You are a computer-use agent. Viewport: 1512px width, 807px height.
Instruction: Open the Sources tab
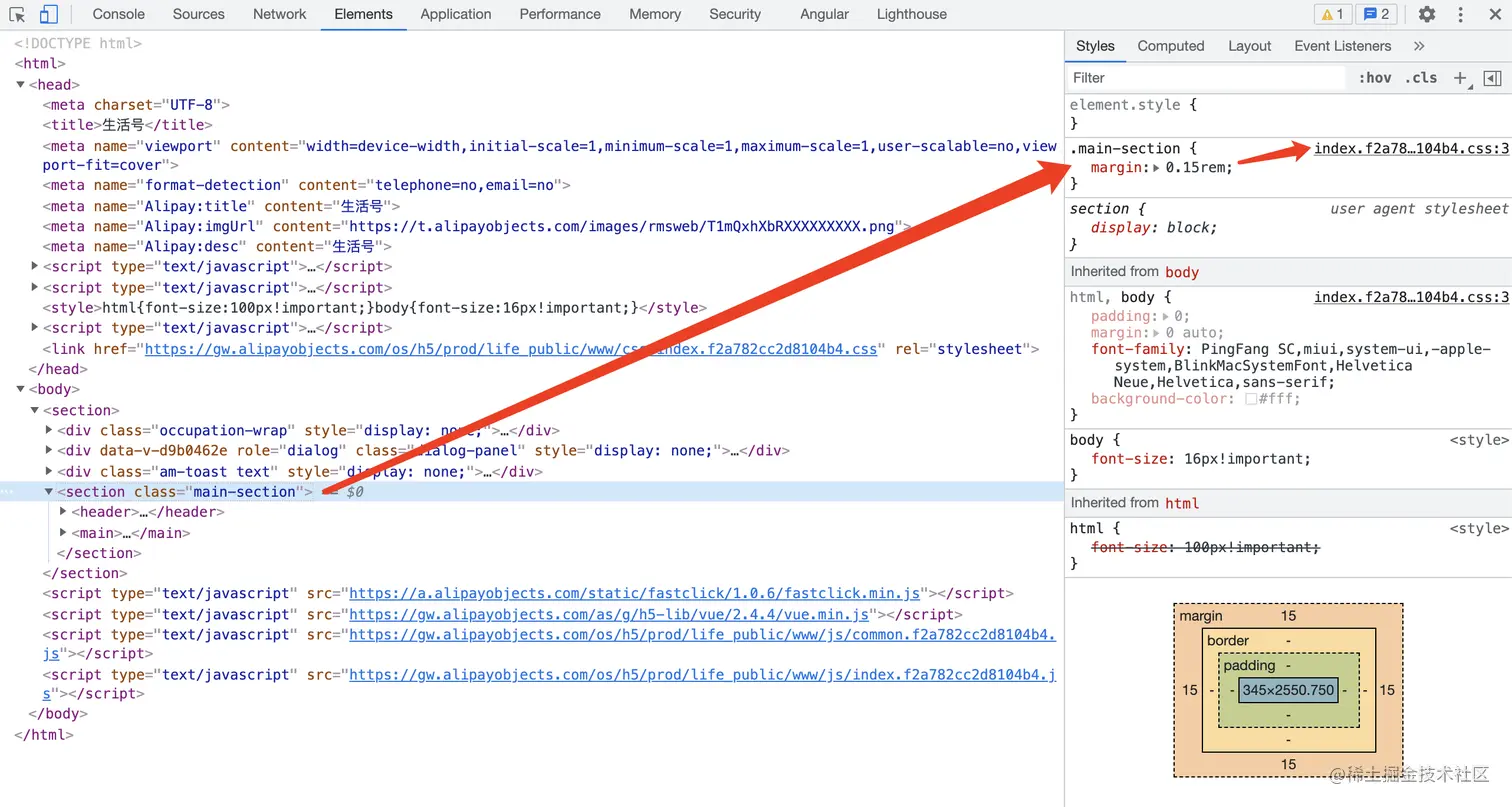point(199,14)
